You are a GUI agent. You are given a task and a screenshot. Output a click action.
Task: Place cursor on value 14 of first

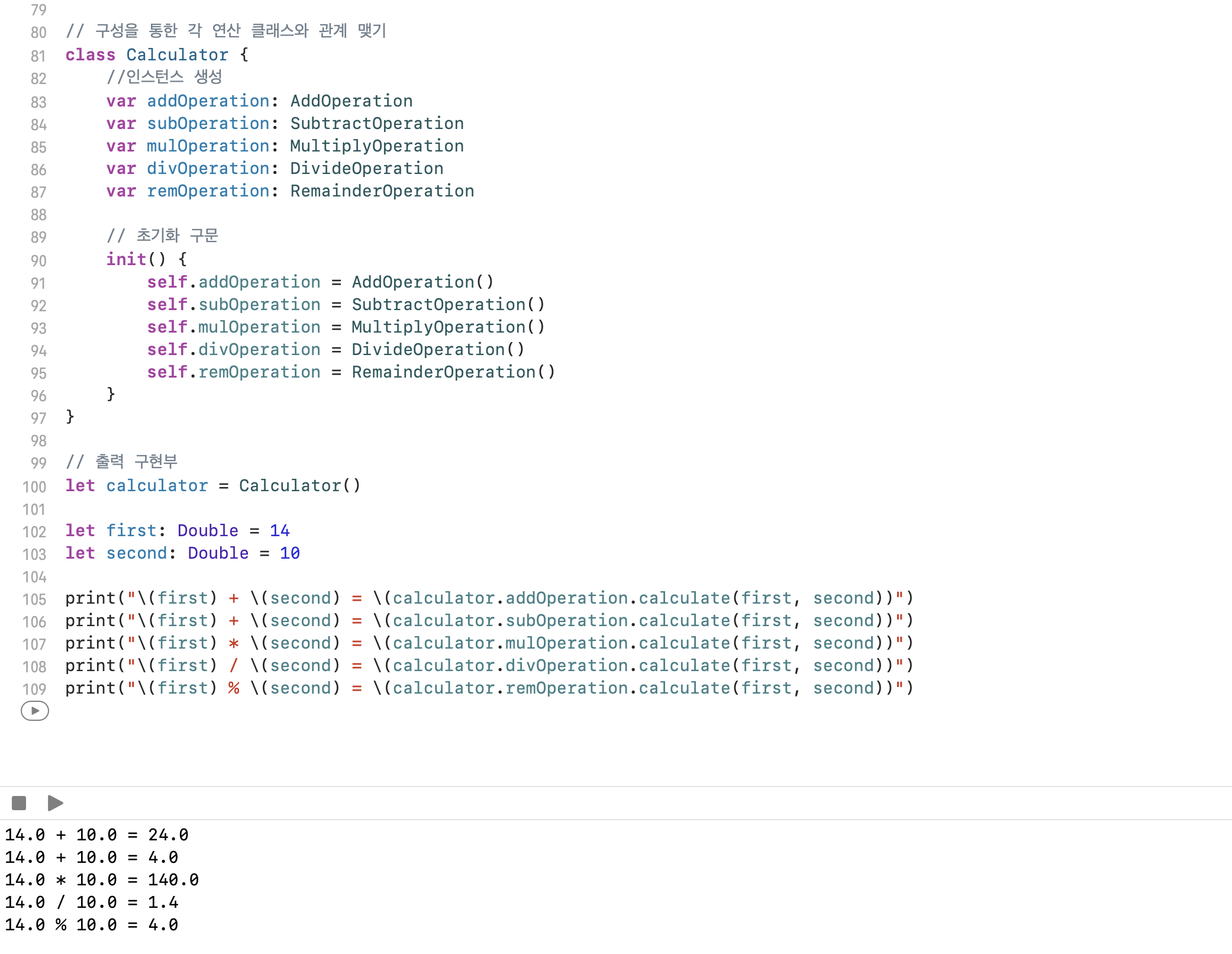[x=279, y=531]
